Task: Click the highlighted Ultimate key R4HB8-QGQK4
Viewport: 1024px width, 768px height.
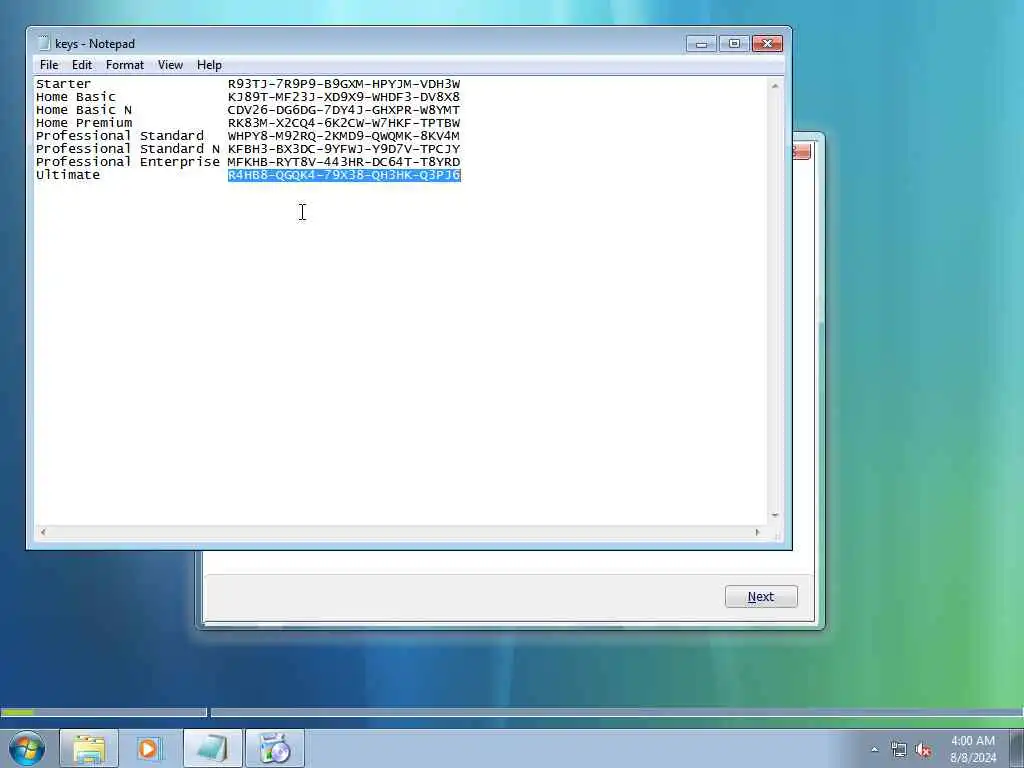Action: point(344,175)
